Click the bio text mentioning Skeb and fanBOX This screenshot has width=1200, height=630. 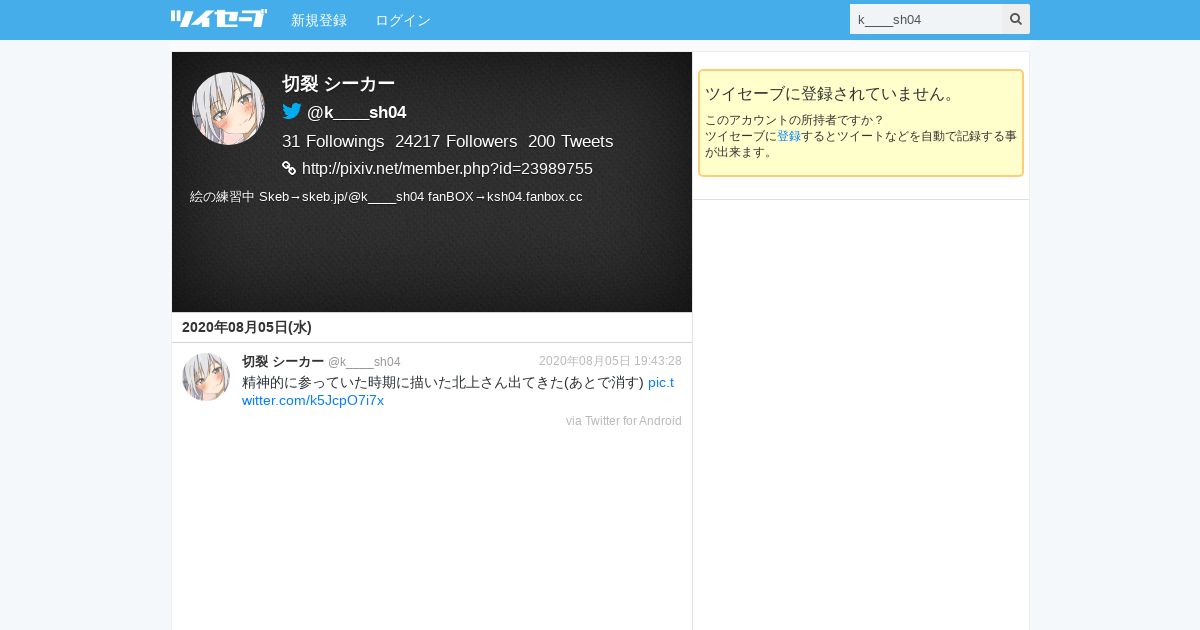pyautogui.click(x=386, y=196)
